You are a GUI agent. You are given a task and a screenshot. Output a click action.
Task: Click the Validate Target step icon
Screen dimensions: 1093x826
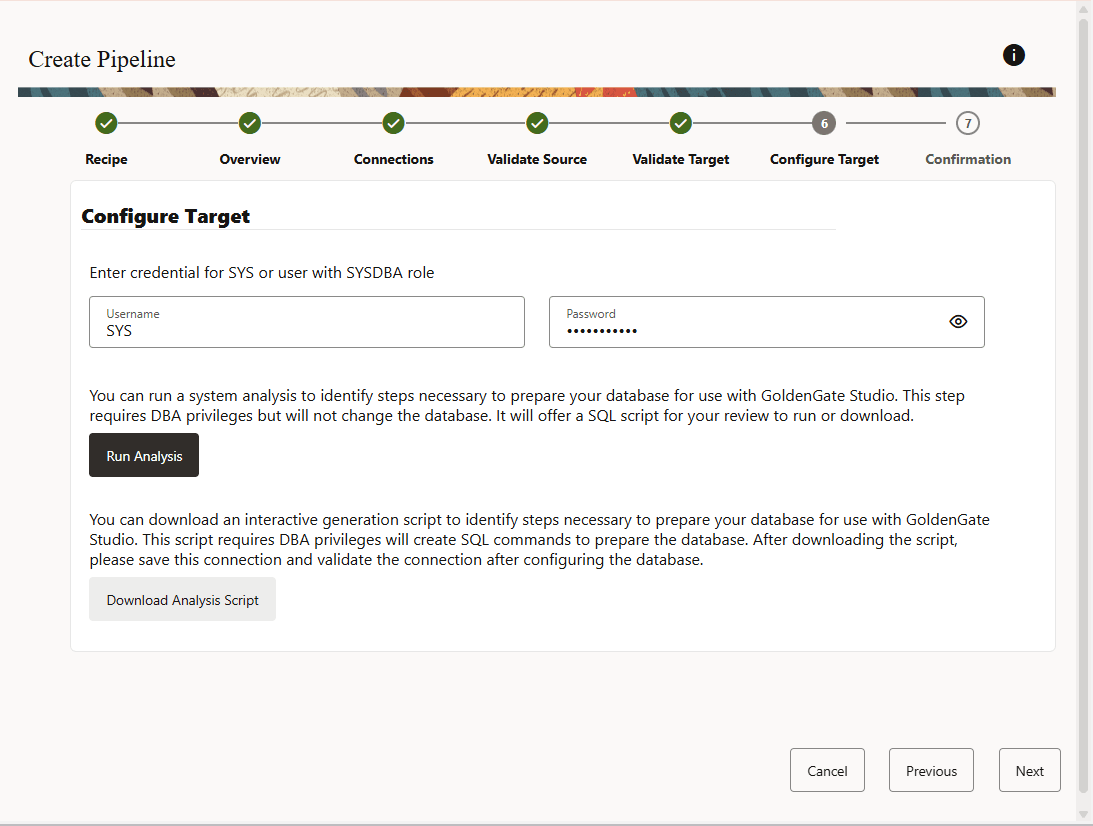pyautogui.click(x=681, y=123)
